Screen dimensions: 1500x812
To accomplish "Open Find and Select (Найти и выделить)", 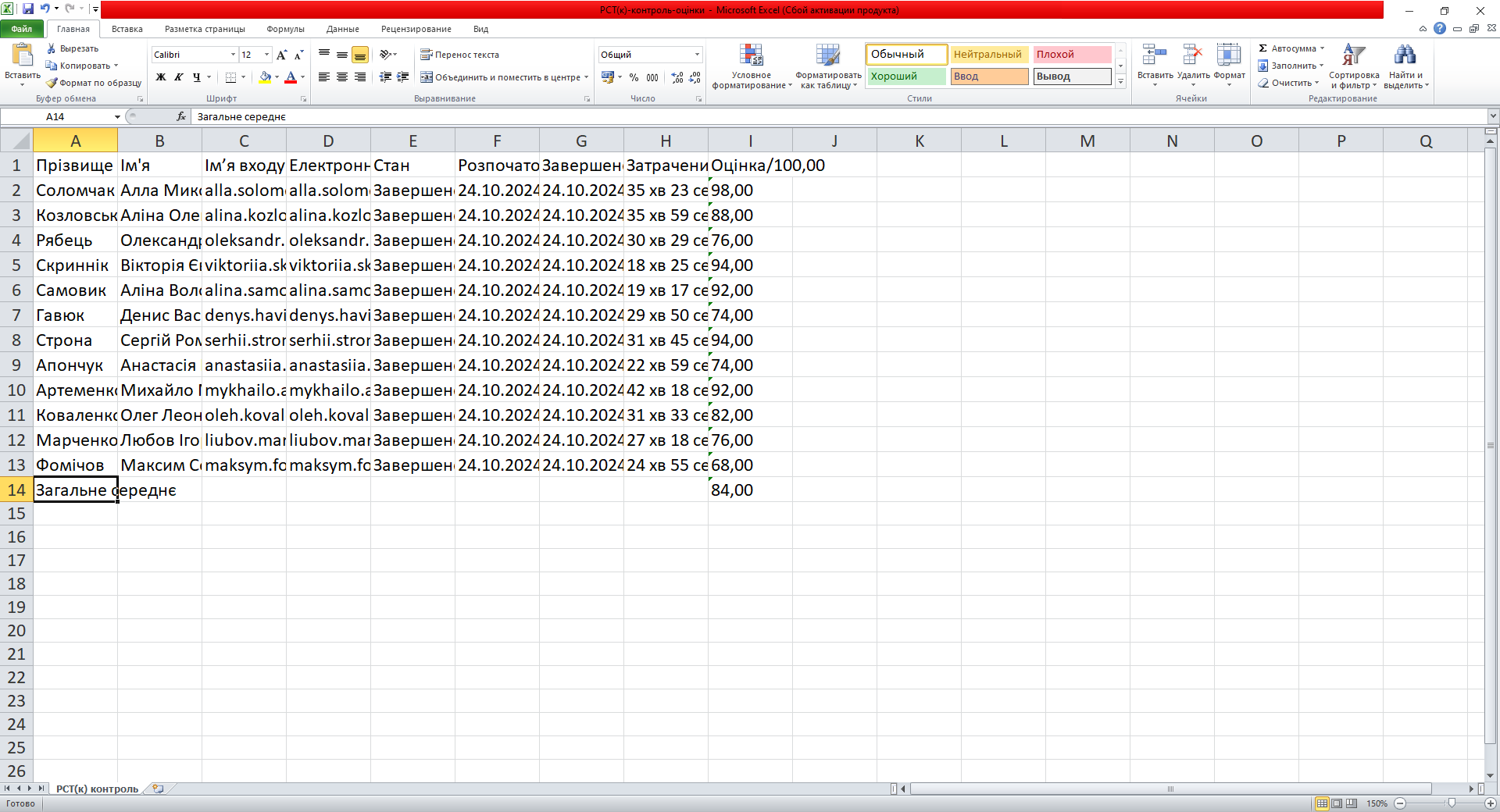I will (1405, 66).
